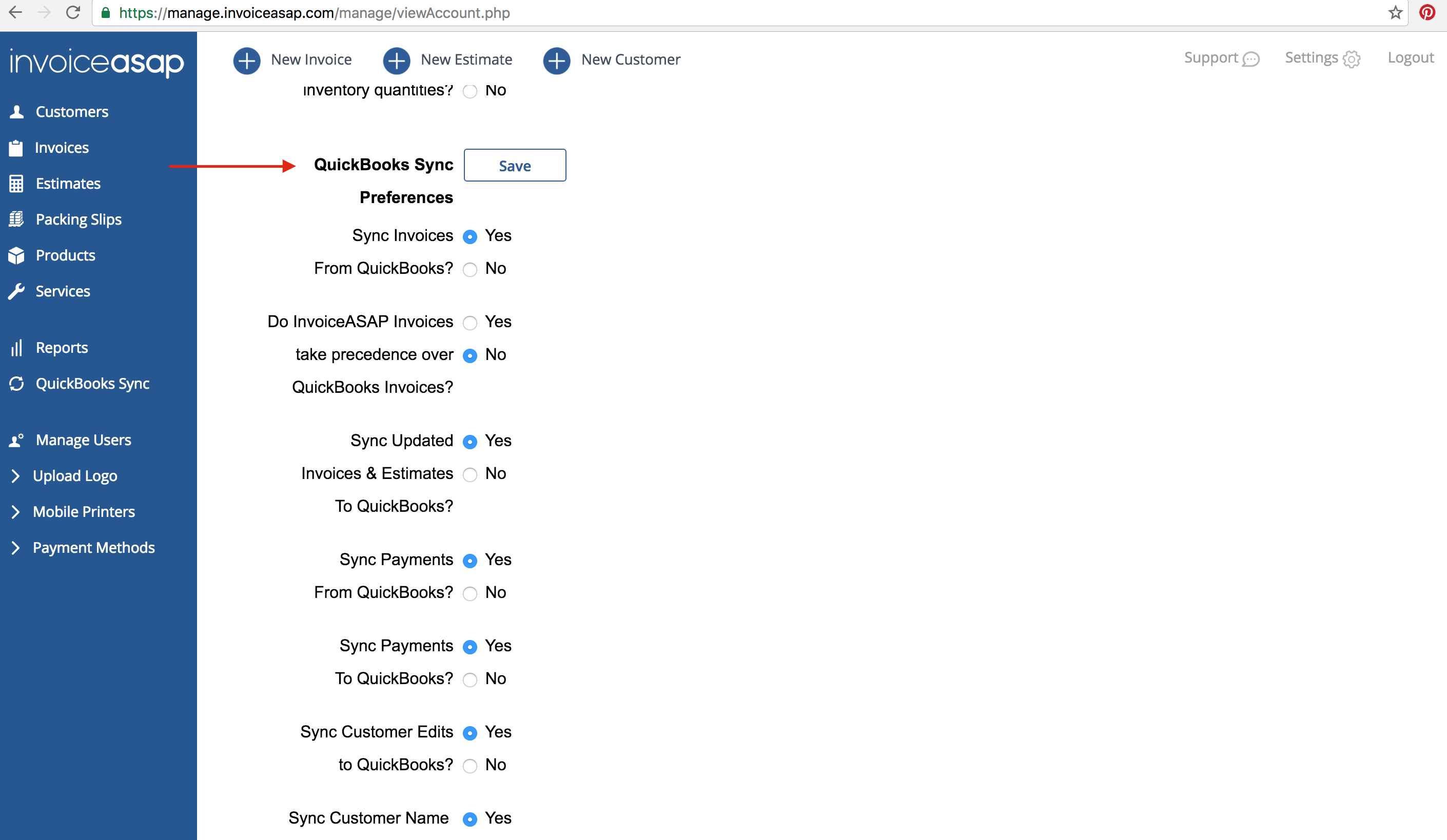This screenshot has height=840, width=1447.
Task: Click the browser address bar URL
Action: (315, 13)
